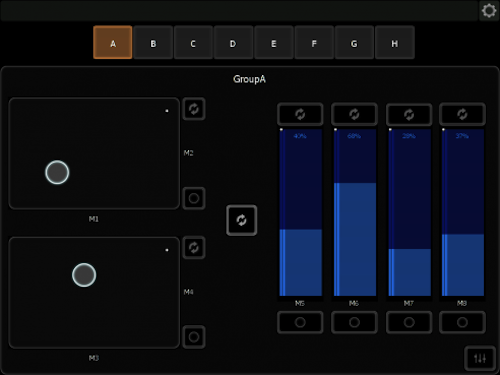The height and width of the screenshot is (375, 500).
Task: Click the M1 XY pad puck
Action: (x=57, y=172)
